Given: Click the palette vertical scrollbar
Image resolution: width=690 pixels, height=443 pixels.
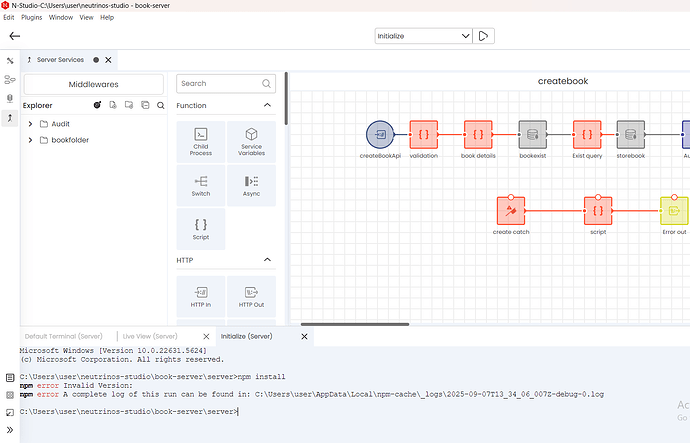Looking at the screenshot, I should click(286, 99).
